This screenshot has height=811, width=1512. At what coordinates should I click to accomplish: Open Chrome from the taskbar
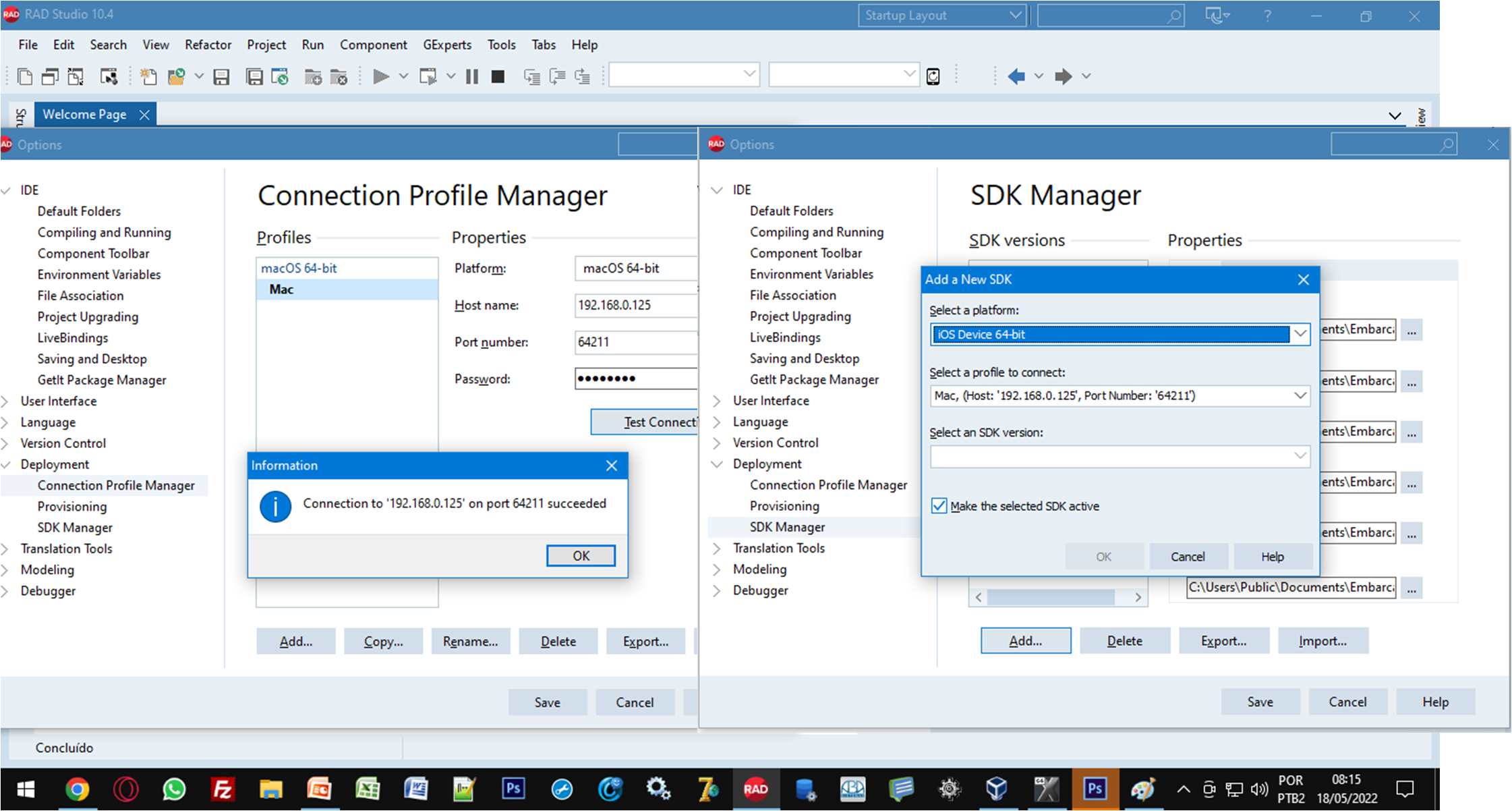(77, 789)
